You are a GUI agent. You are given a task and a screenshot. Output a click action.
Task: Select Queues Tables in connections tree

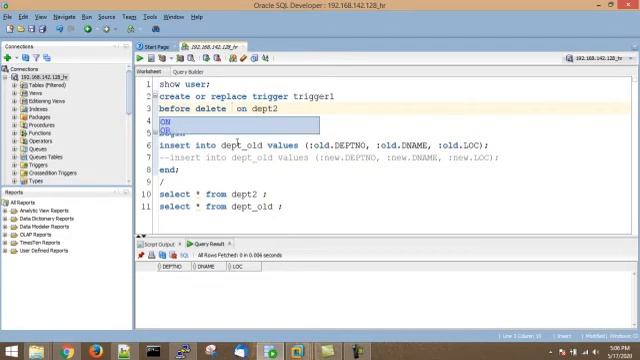tap(45, 157)
